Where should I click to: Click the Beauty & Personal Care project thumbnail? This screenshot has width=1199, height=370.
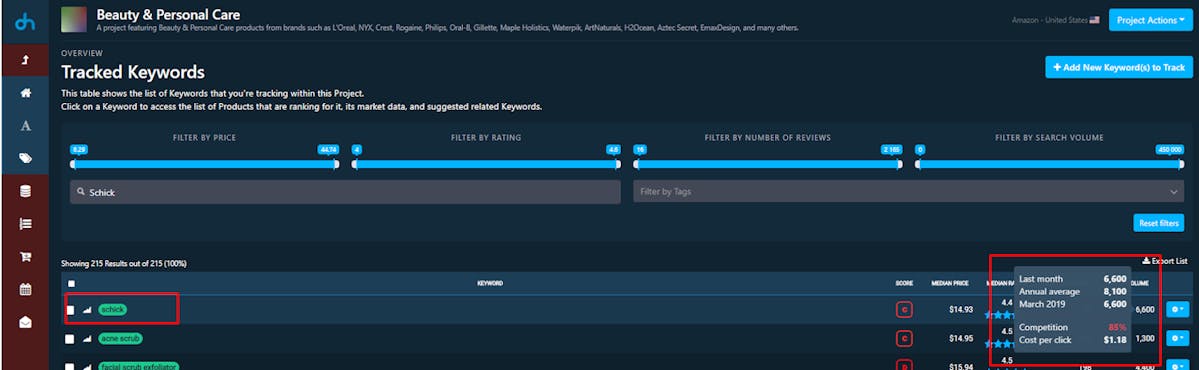(73, 20)
